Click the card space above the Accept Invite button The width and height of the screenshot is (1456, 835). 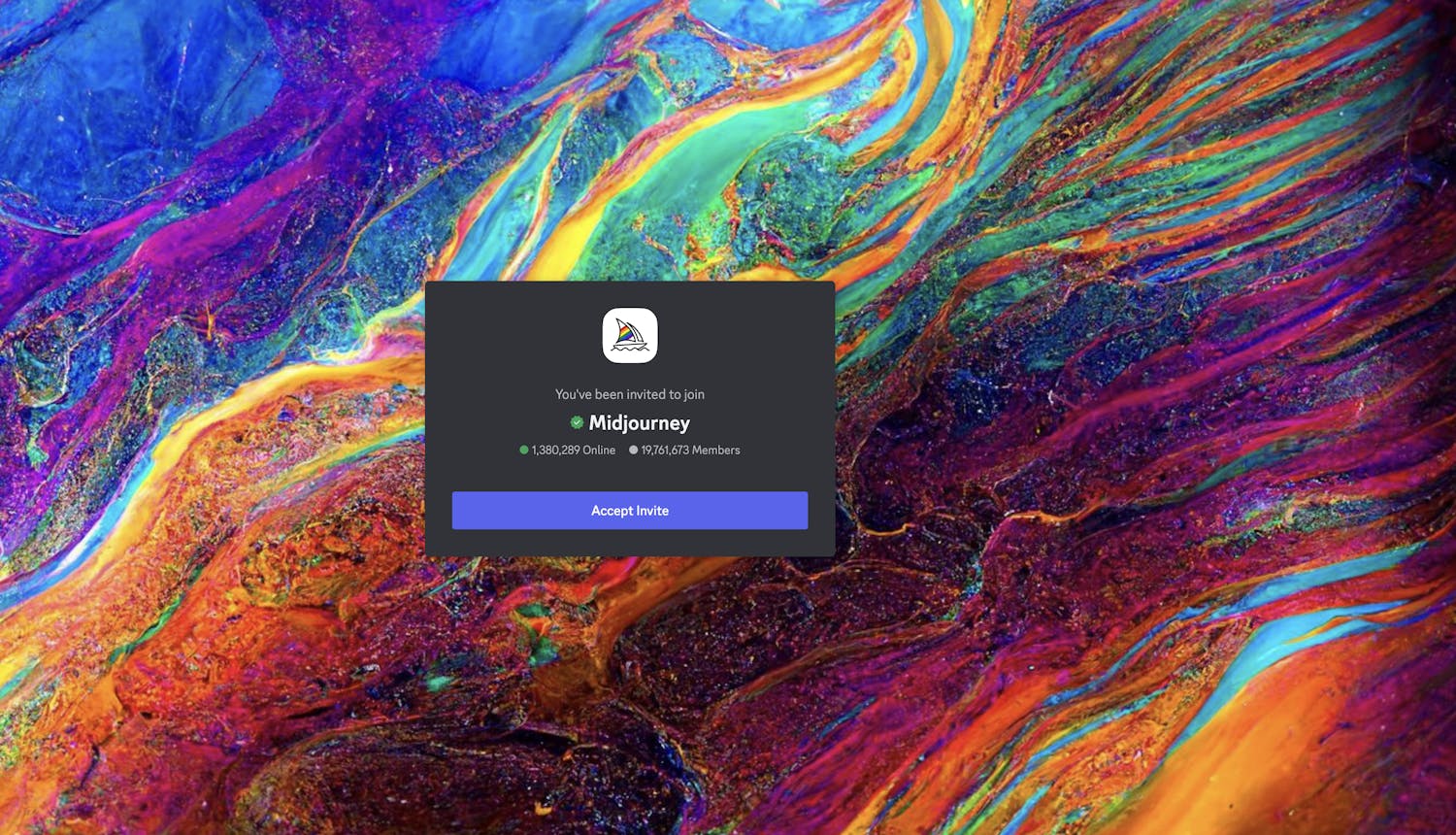click(x=630, y=475)
